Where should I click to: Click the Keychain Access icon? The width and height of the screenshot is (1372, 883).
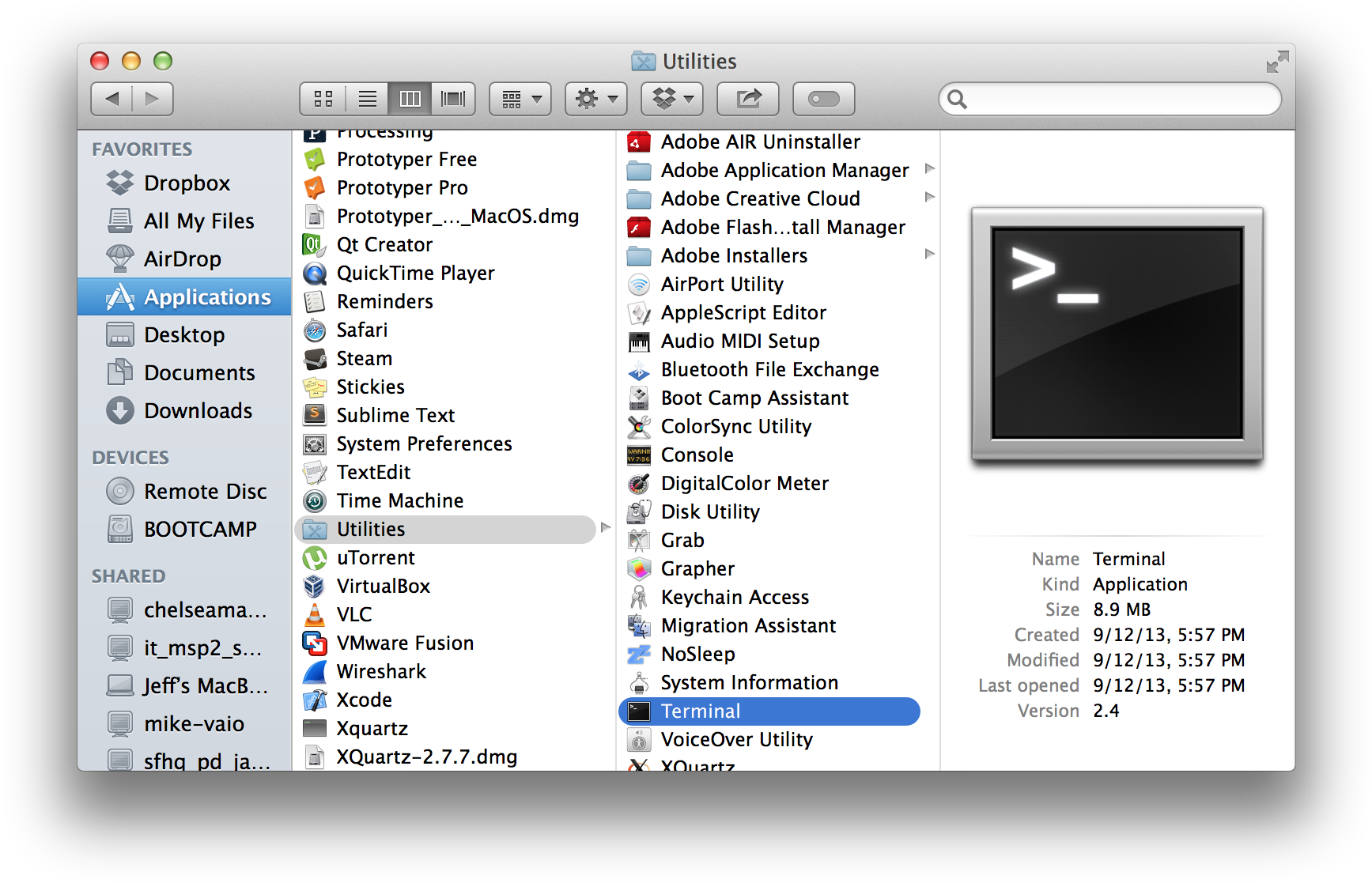pyautogui.click(x=639, y=598)
